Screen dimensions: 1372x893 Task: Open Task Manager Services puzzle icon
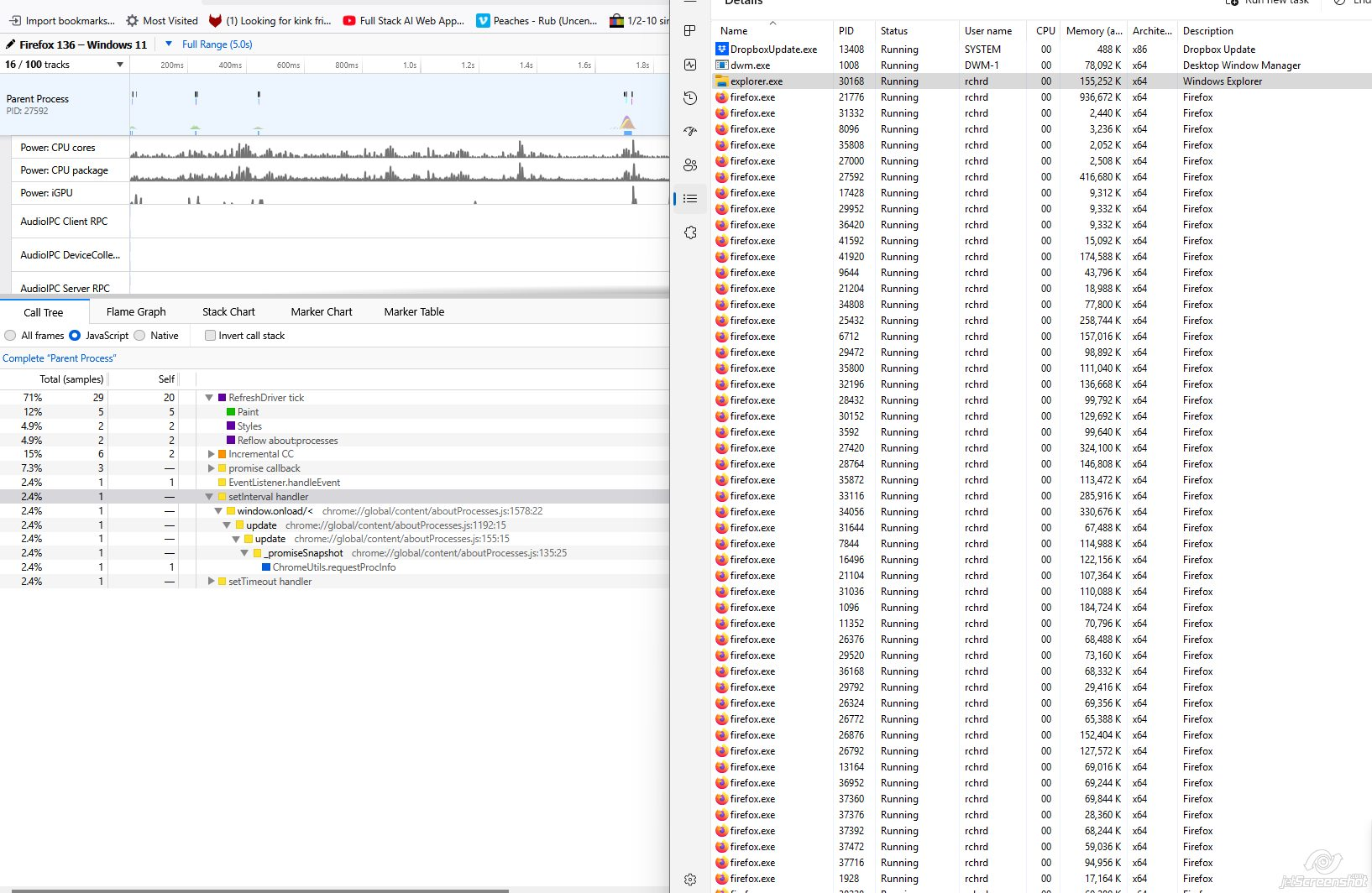(690, 232)
